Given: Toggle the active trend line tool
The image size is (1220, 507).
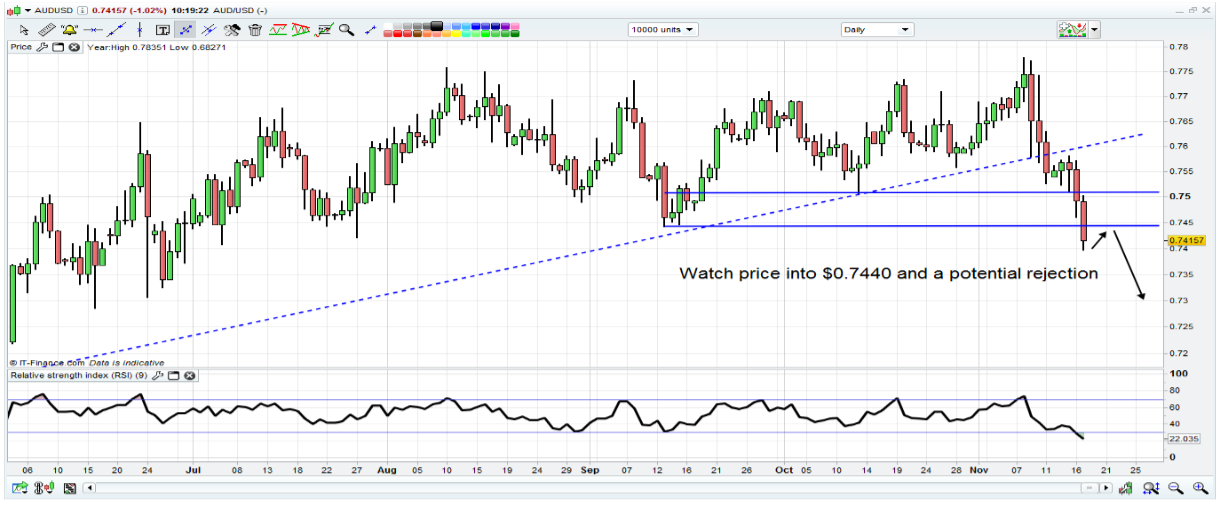Looking at the screenshot, I should tap(186, 30).
